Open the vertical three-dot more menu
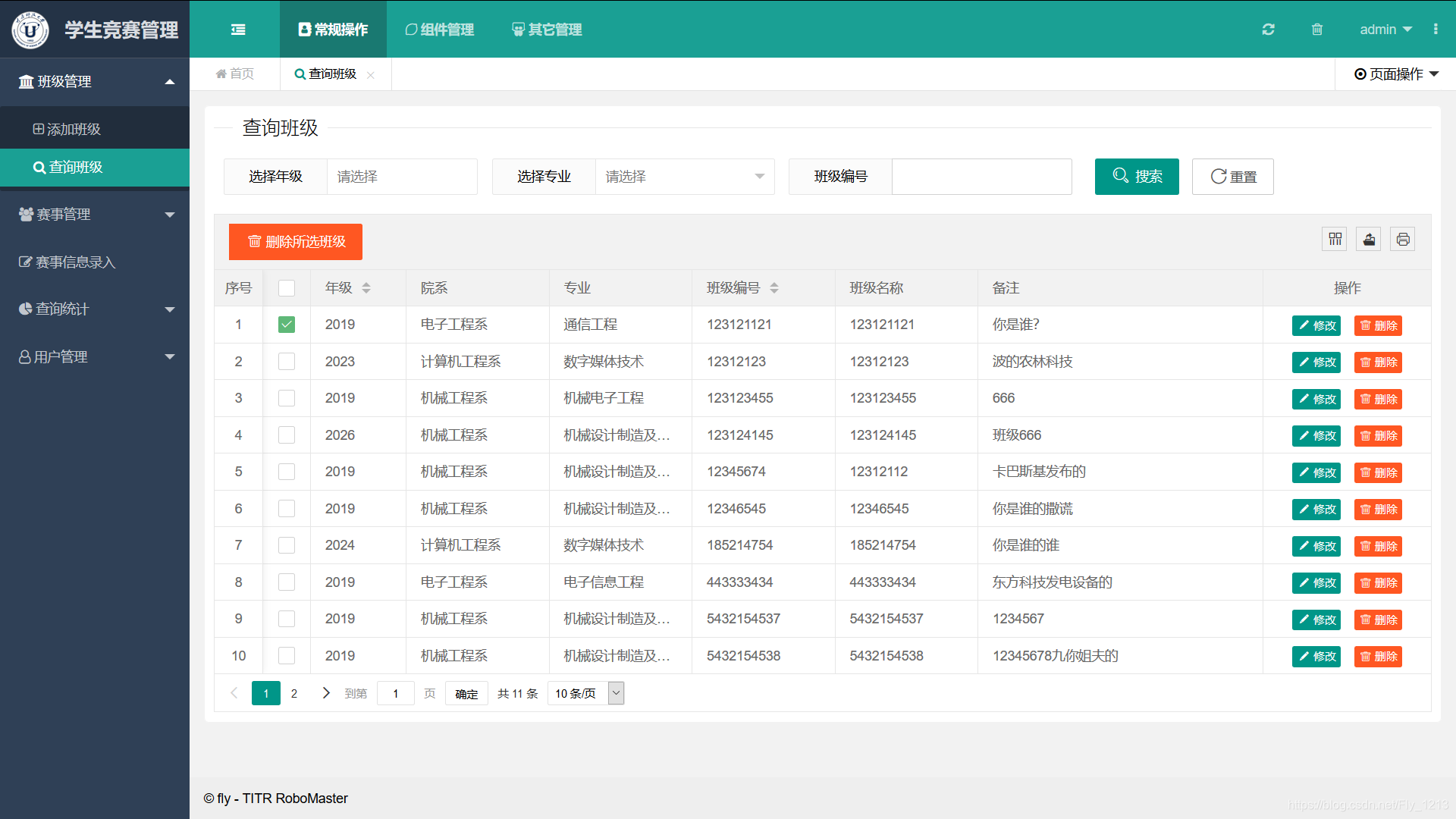The image size is (1456, 819). [x=1436, y=30]
